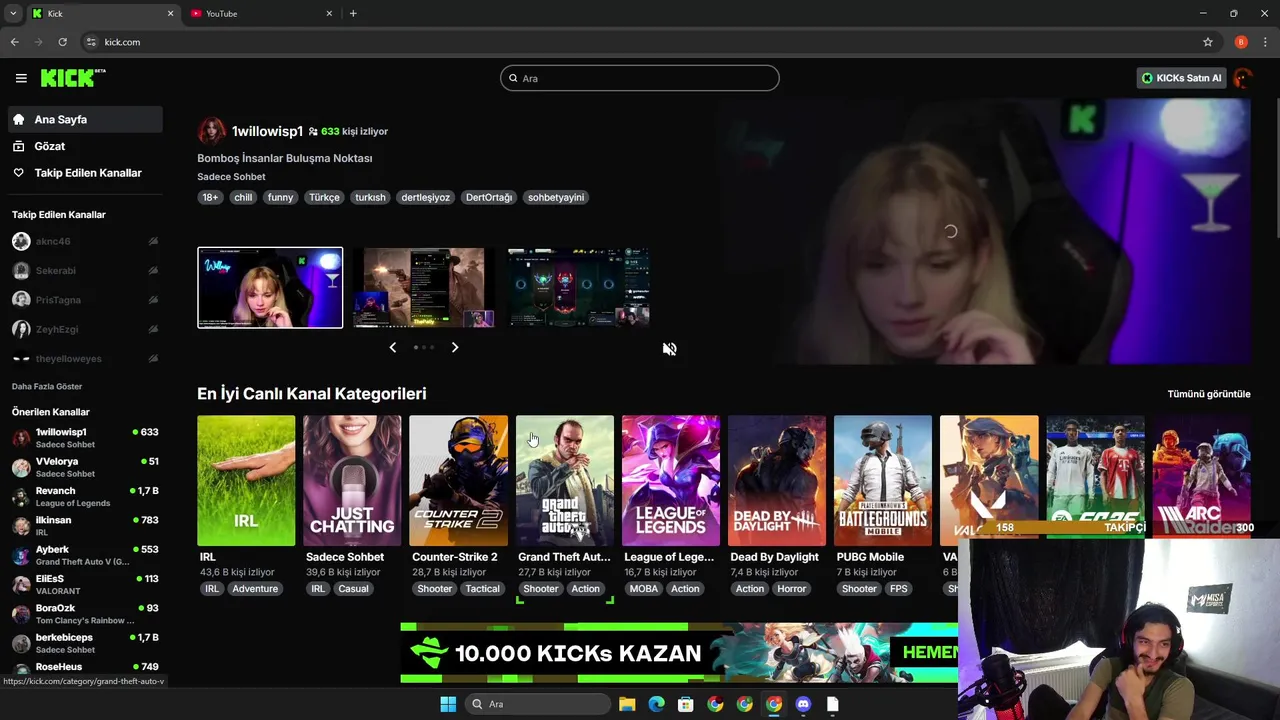The image size is (1280, 720).
Task: Go back in browser history
Action: point(14,42)
